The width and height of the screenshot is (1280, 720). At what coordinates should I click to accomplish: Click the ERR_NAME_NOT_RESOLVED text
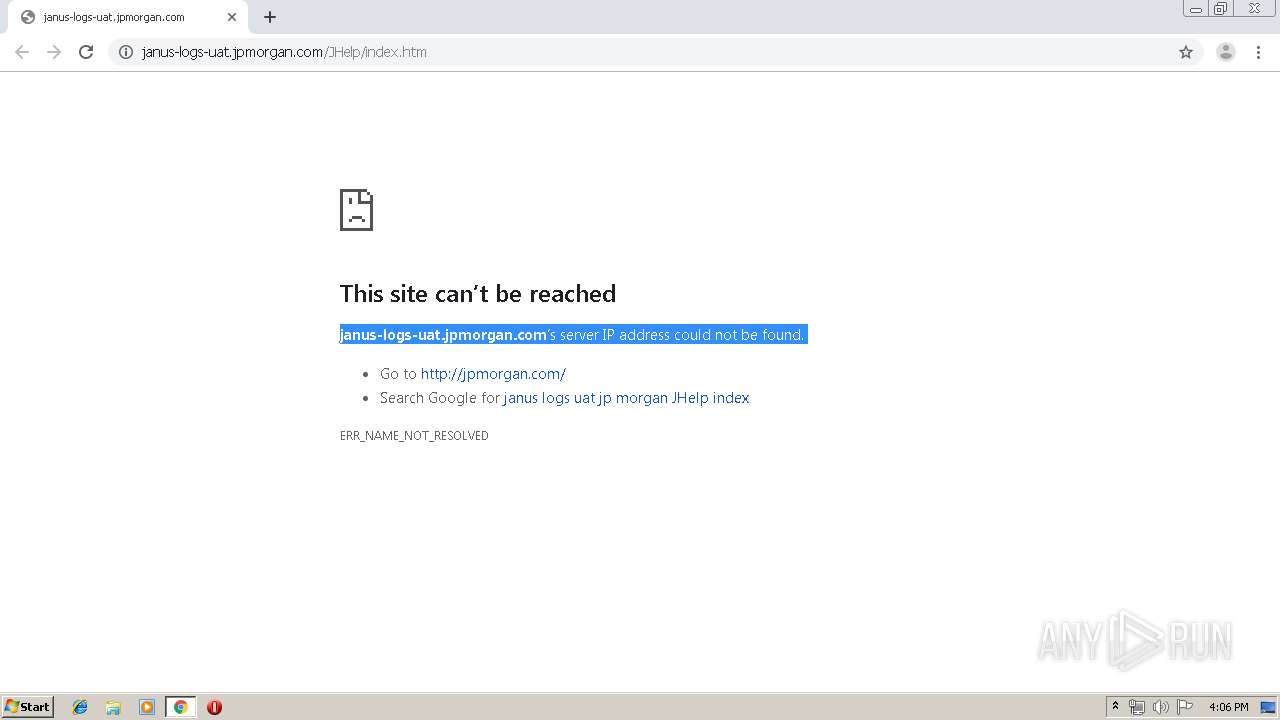[x=414, y=436]
